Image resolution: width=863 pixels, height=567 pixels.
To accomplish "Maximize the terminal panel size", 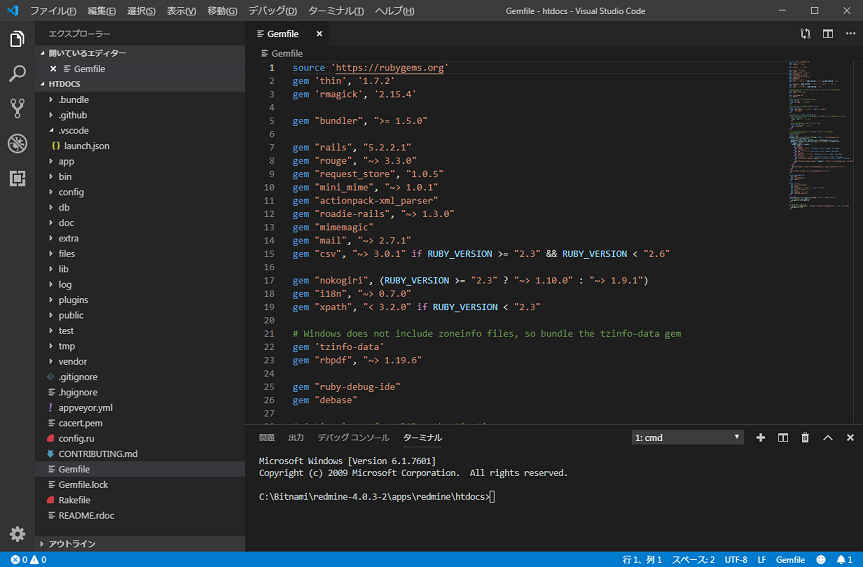I will [828, 438].
